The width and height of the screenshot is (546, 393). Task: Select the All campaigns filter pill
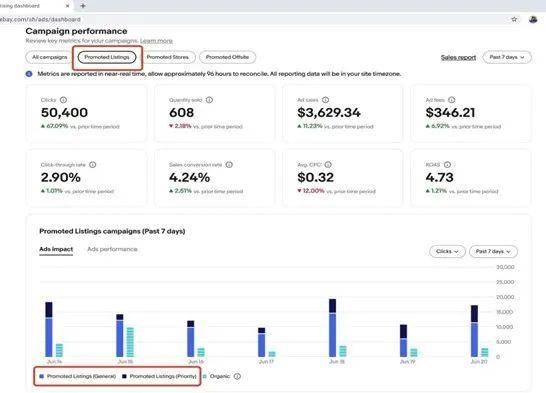coord(49,57)
